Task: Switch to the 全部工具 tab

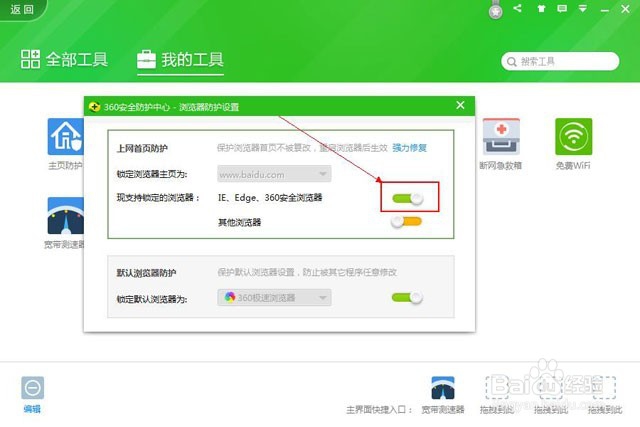Action: (64, 60)
